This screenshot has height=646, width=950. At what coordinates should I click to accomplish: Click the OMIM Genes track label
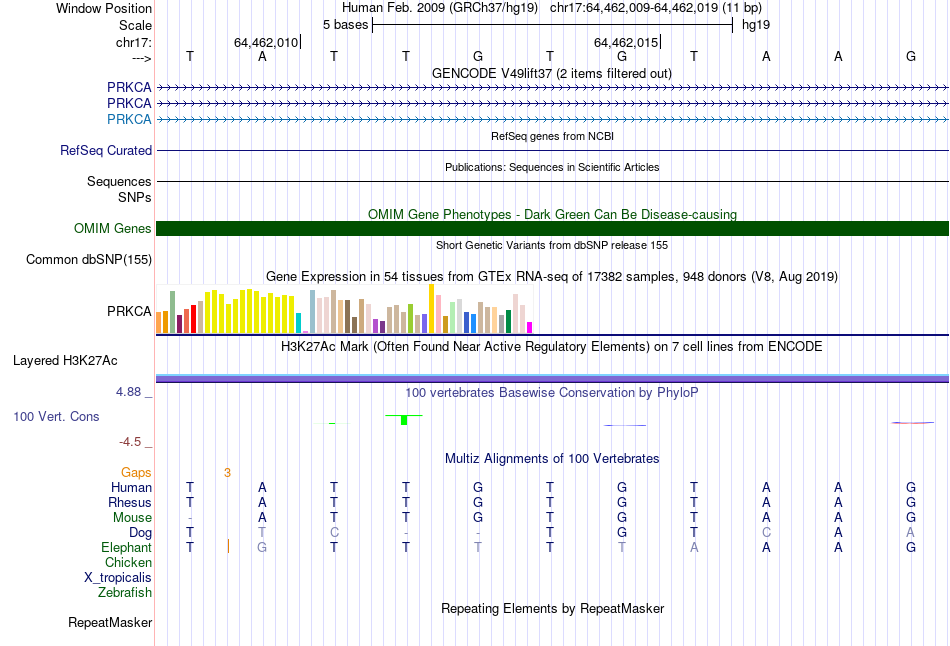point(113,228)
